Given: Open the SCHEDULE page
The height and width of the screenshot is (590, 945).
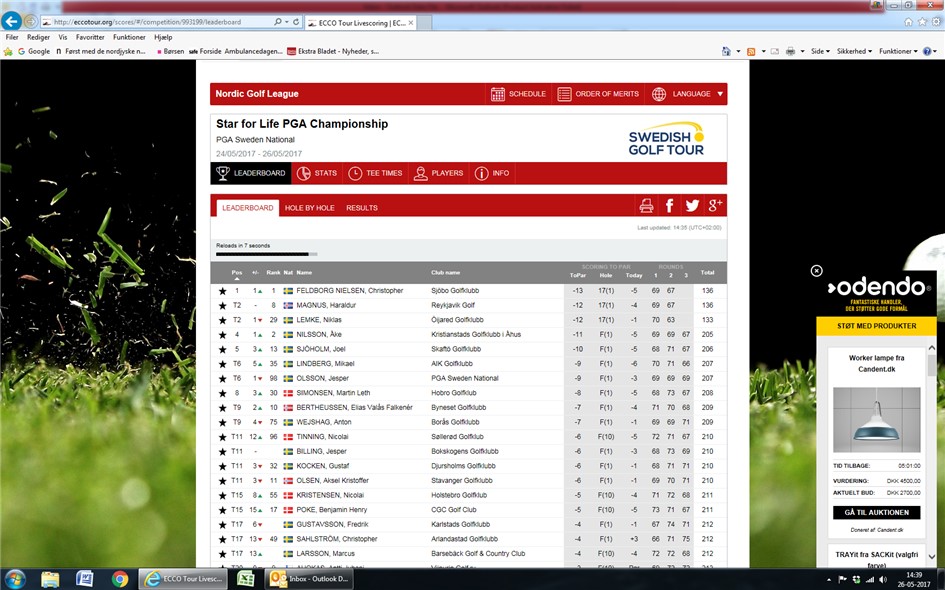Looking at the screenshot, I should tap(518, 94).
